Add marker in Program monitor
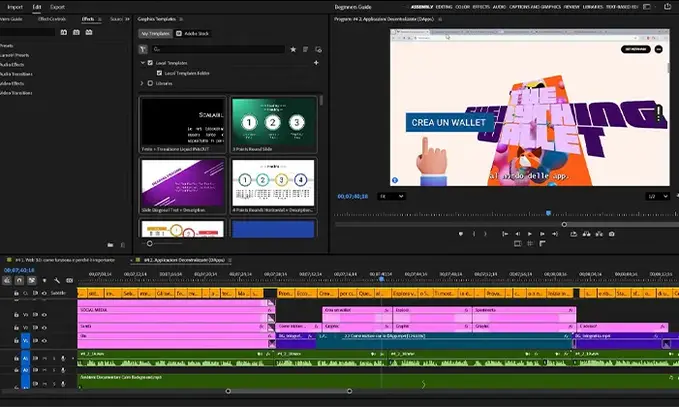679x407 pixels. (x=461, y=234)
